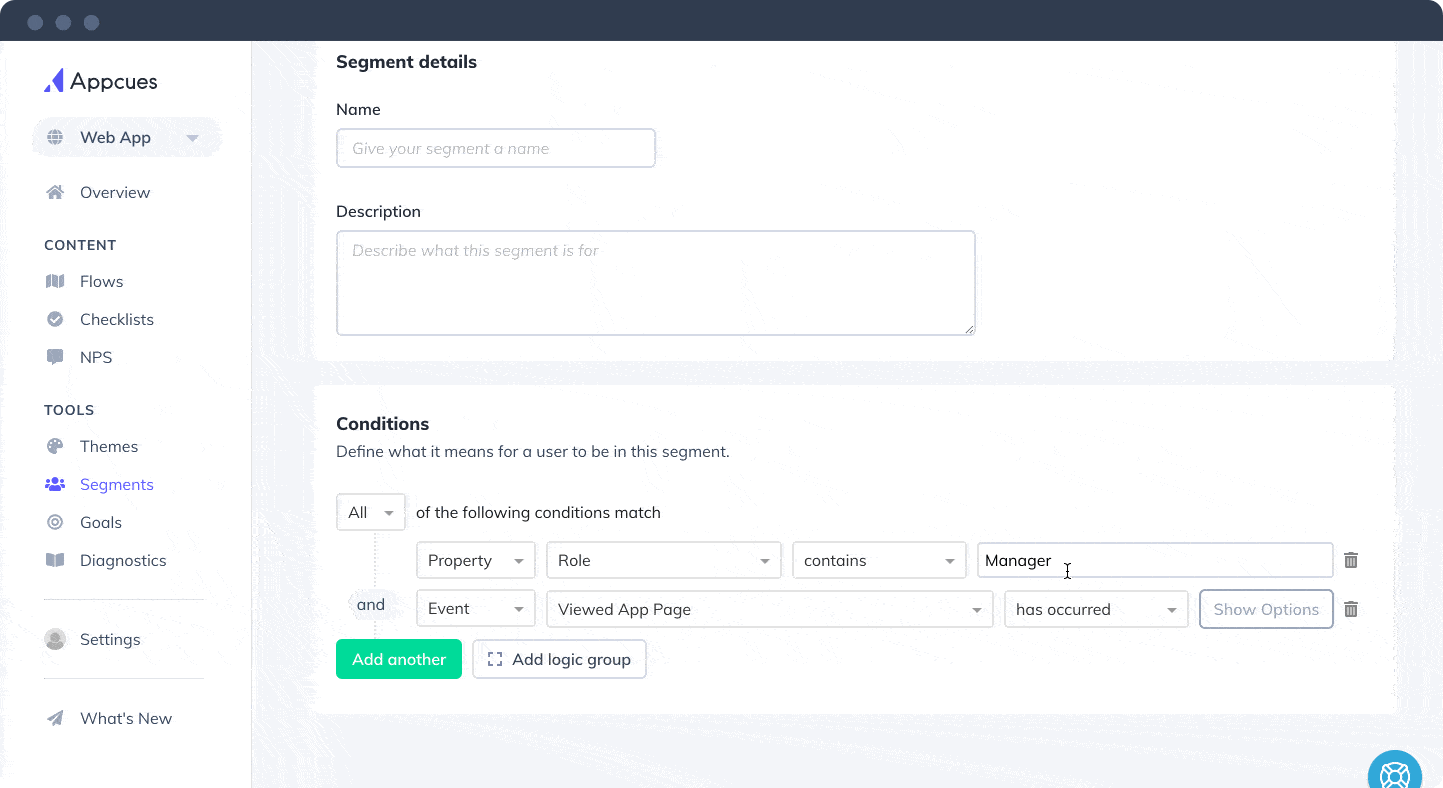Screen dimensions: 1443x788
Task: Open the All conditions match dropdown
Action: click(x=370, y=511)
